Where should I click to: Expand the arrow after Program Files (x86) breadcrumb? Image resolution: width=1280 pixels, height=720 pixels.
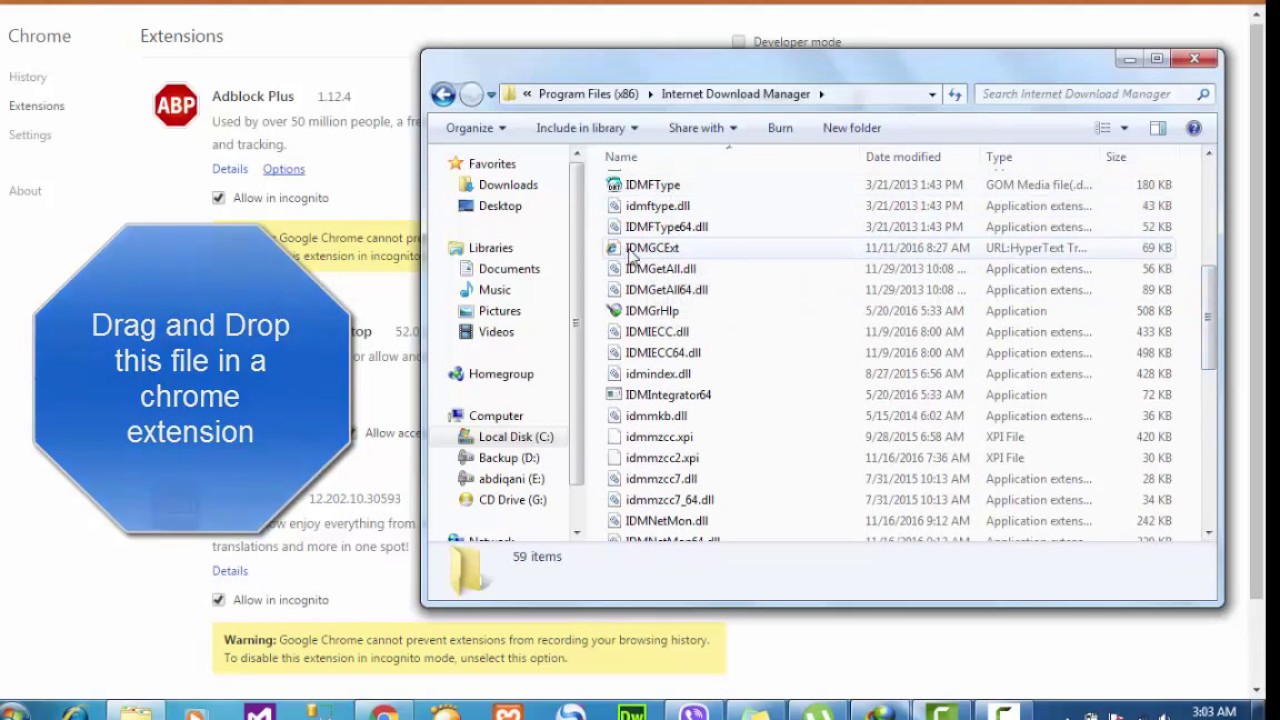click(x=650, y=94)
